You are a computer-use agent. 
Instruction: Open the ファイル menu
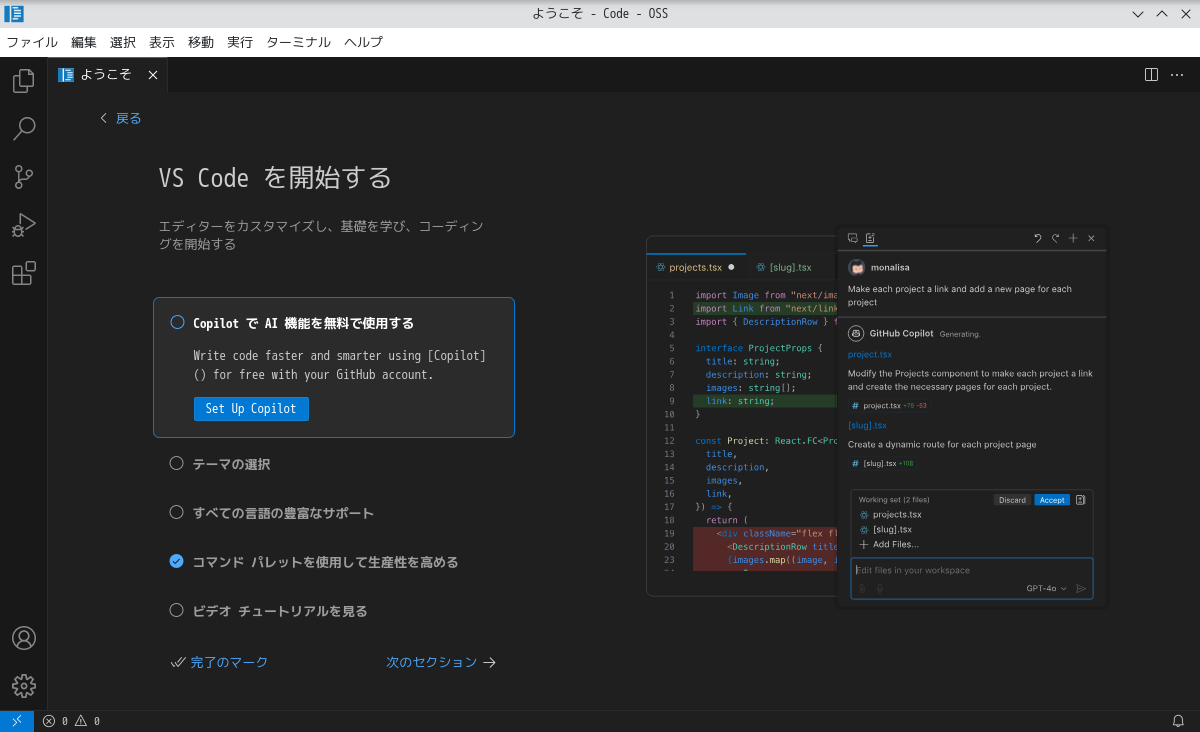coord(32,42)
